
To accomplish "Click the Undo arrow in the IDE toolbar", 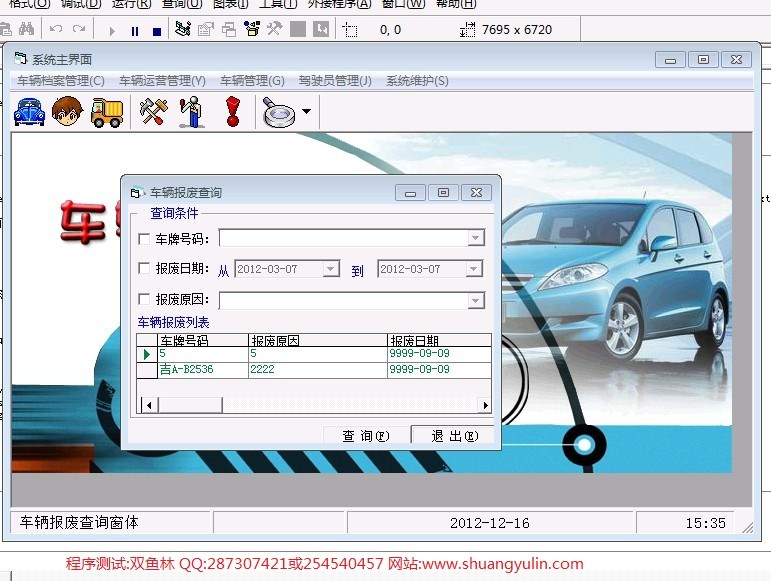I will point(56,29).
